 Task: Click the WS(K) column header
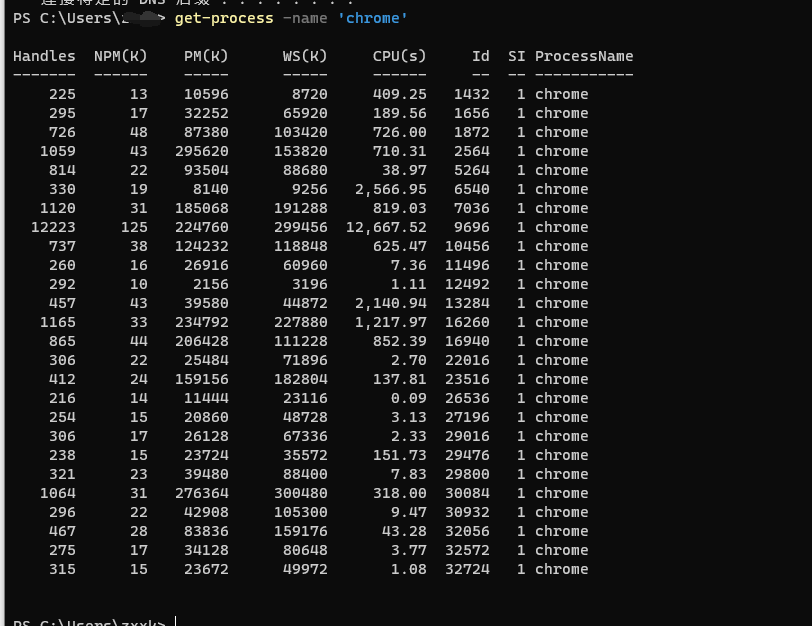pos(305,56)
